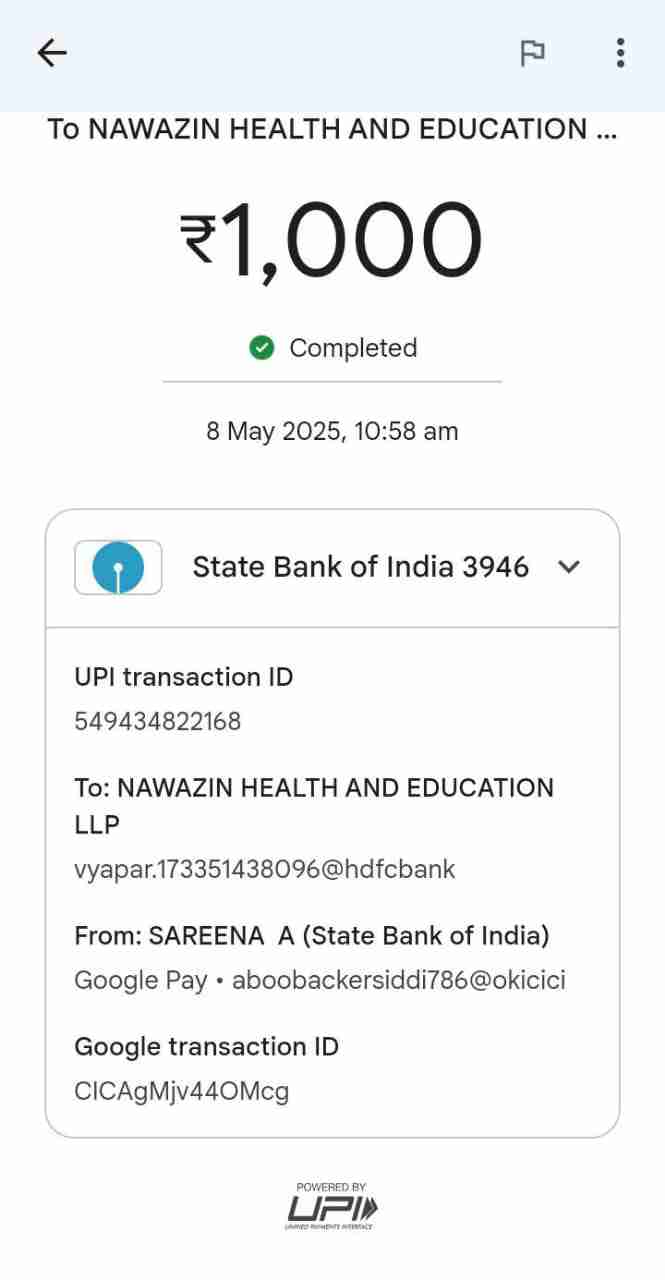Screen dimensions: 665x1280
Task: Tap the To: NAWAZIN HEALTH AND EDUCATION LLP line
Action: 314,805
